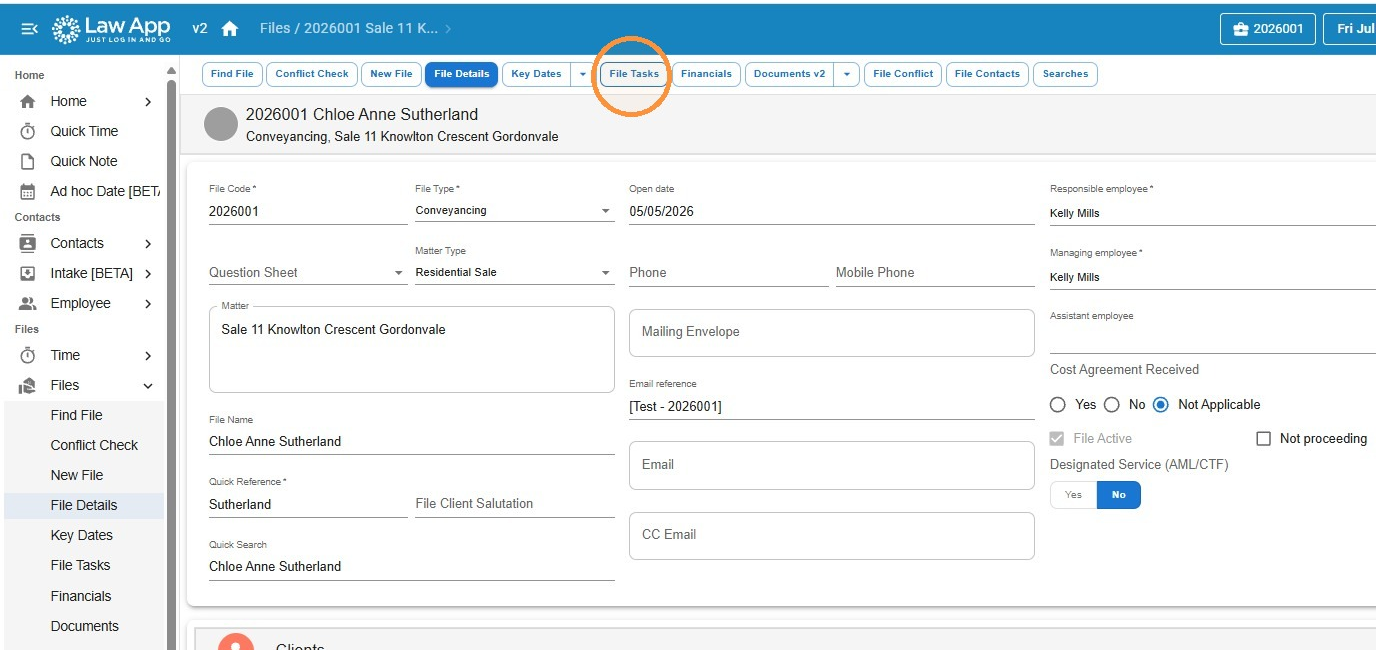Open the Key Dates dropdown arrow

pos(583,74)
